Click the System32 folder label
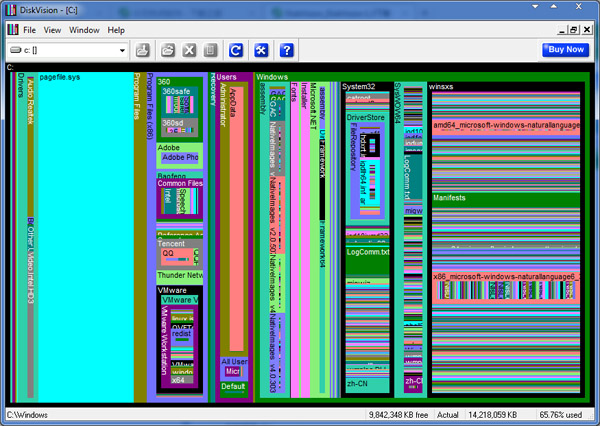This screenshot has width=600, height=426. [360, 87]
